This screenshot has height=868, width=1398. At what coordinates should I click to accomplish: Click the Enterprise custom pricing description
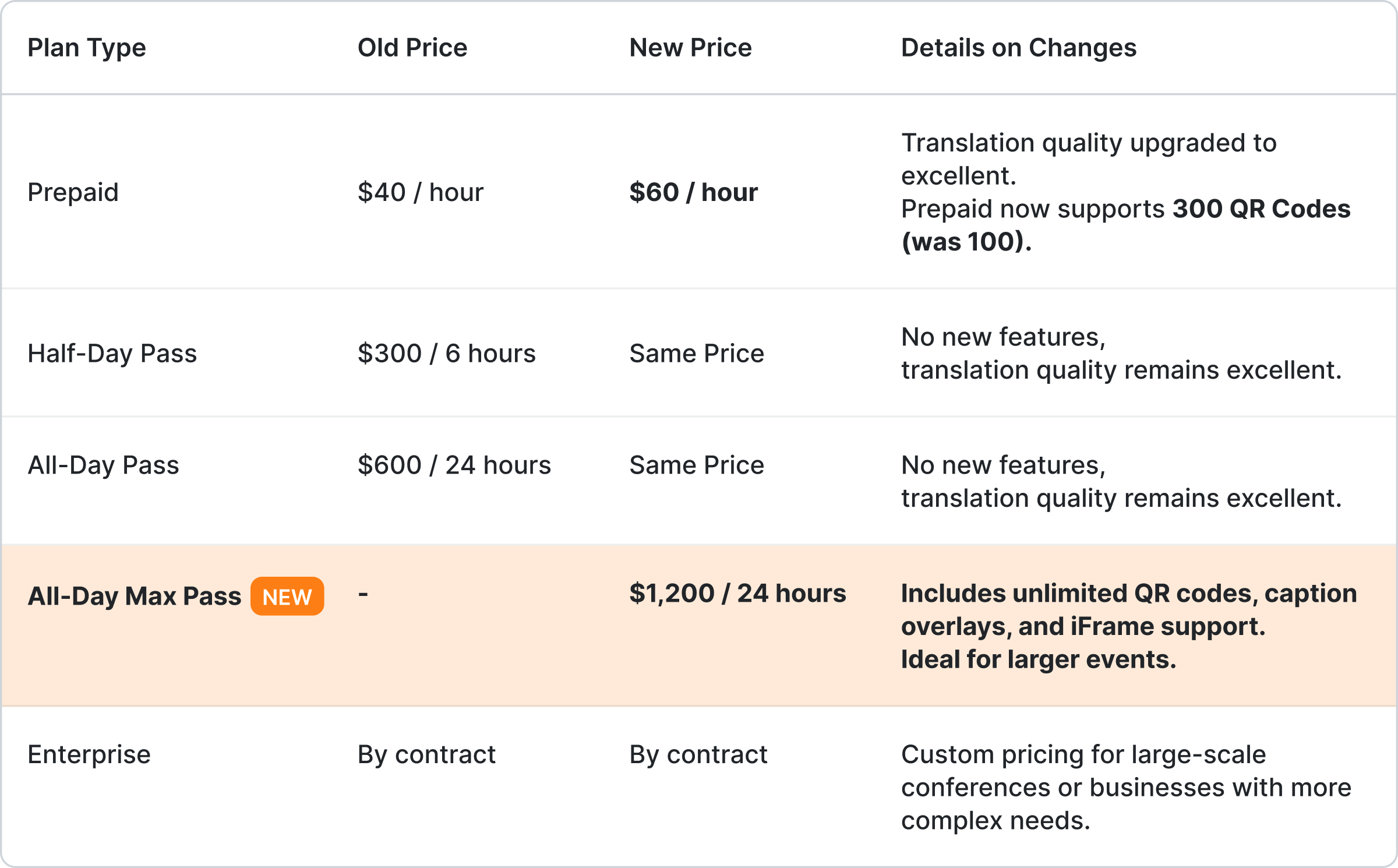pos(1125,788)
